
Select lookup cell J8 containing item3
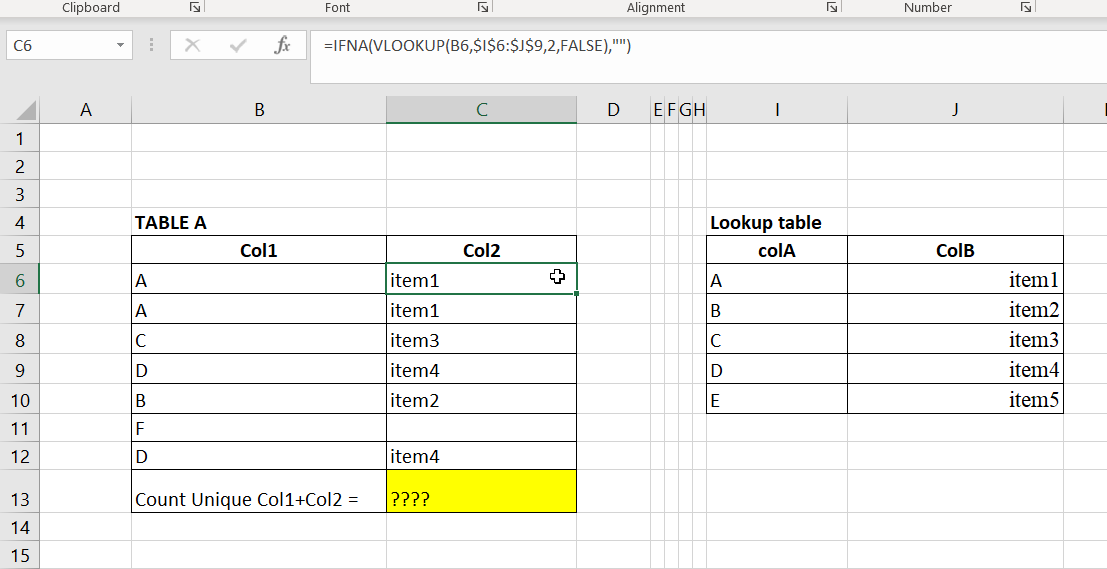[955, 340]
